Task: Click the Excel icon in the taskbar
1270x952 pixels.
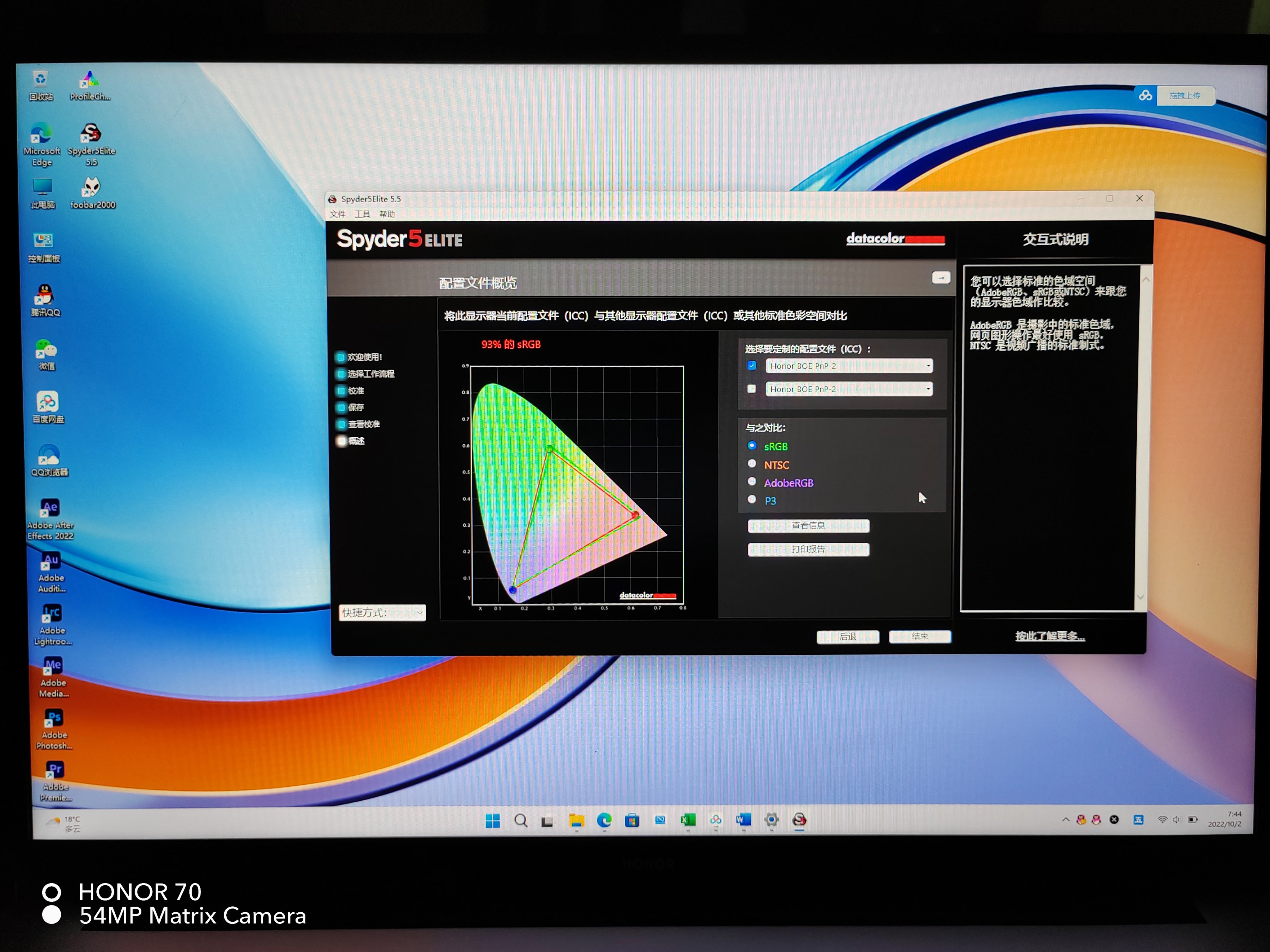Action: [x=688, y=820]
